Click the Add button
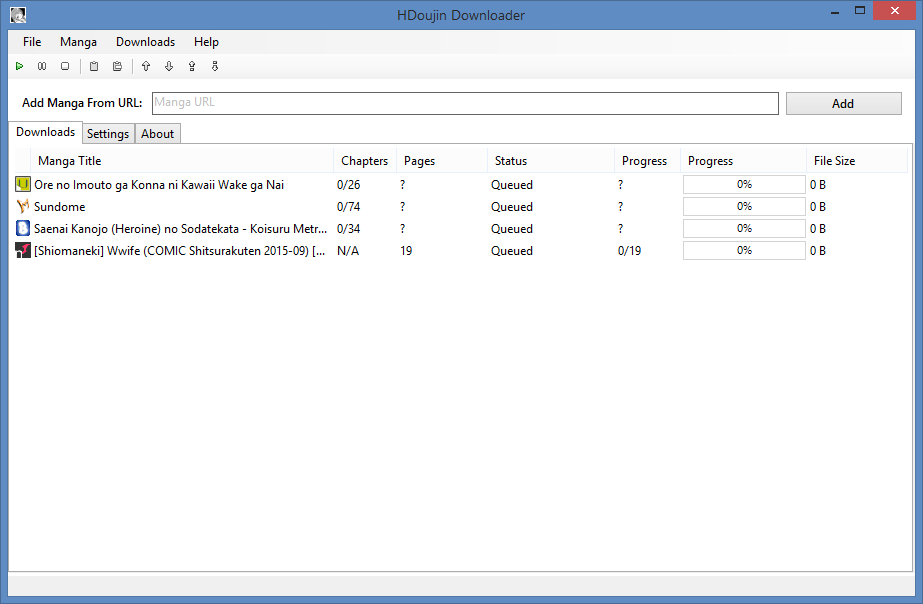This screenshot has height=604, width=923. 843,104
